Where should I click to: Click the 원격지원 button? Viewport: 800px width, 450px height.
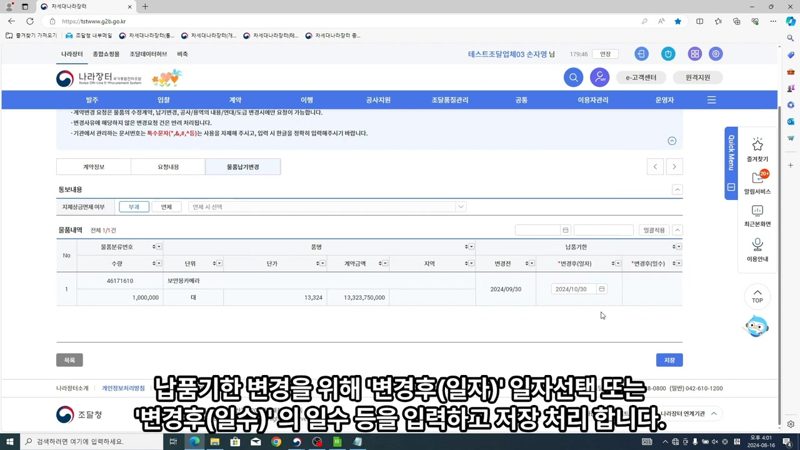[x=697, y=78]
